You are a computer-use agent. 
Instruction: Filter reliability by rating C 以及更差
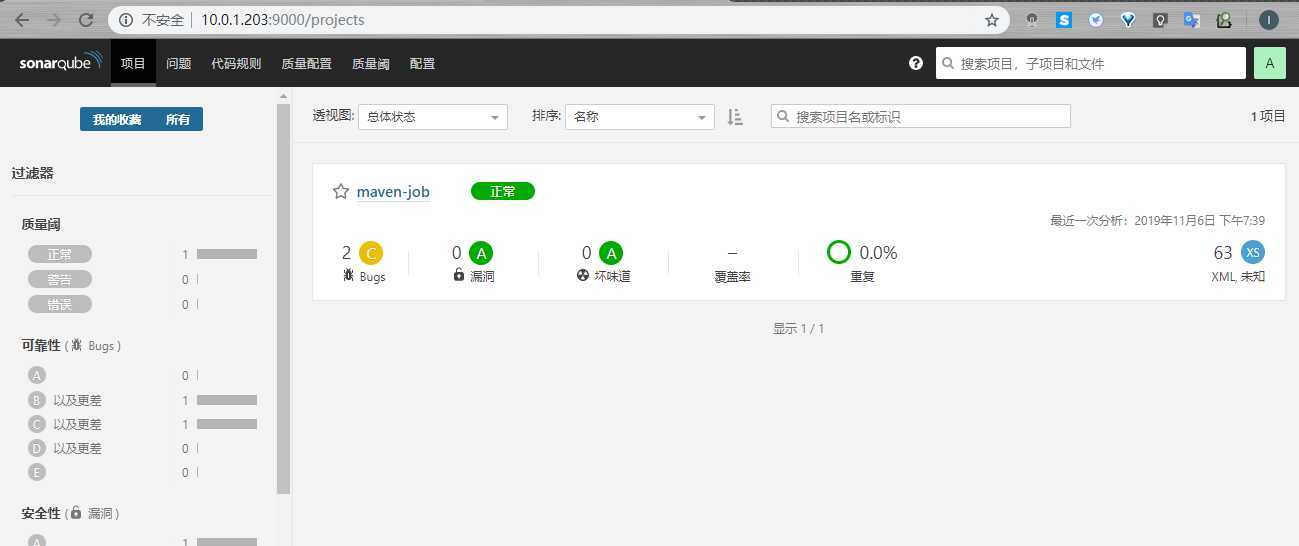pos(65,424)
